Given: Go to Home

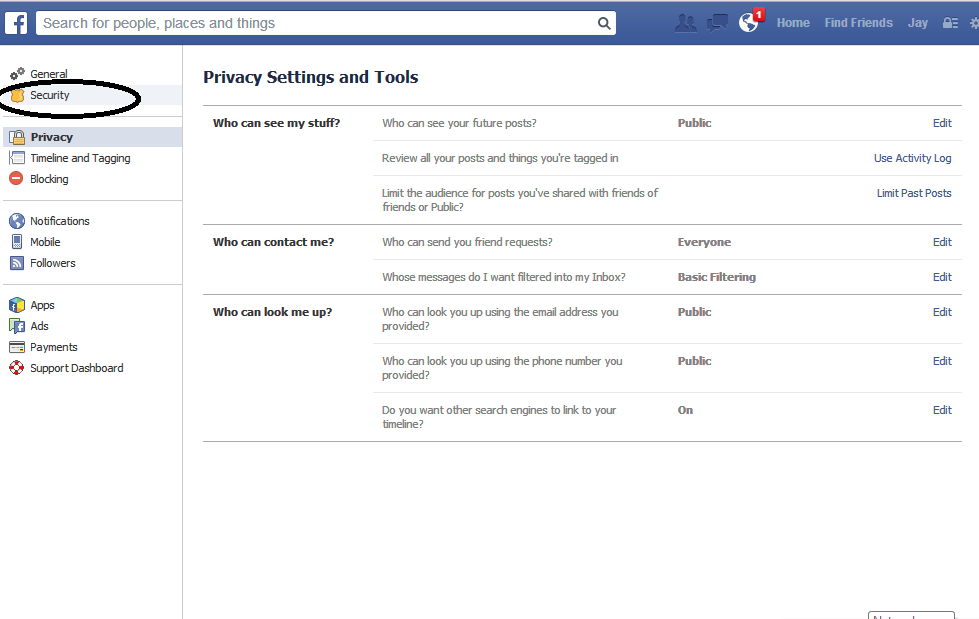Looking at the screenshot, I should coord(793,21).
